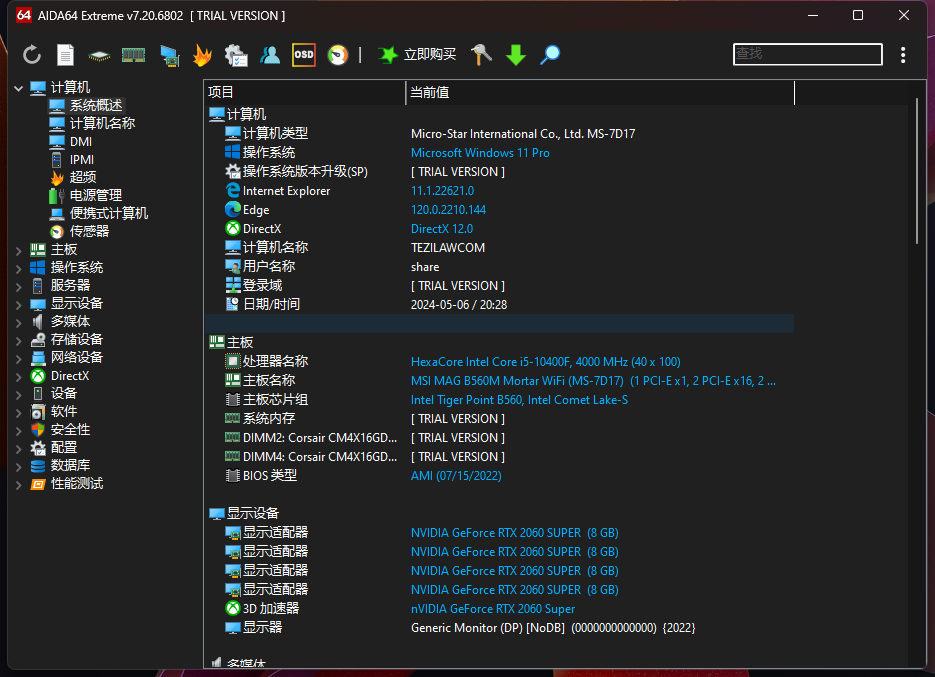Click the user profile toolbar icon
Image resolution: width=935 pixels, height=677 pixels.
tap(270, 55)
